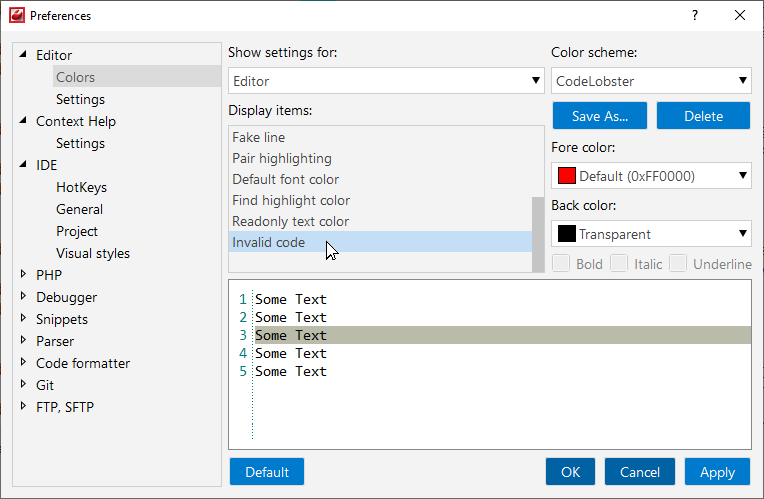The width and height of the screenshot is (764, 499).
Task: Select Default font color display item
Action: pos(380,179)
